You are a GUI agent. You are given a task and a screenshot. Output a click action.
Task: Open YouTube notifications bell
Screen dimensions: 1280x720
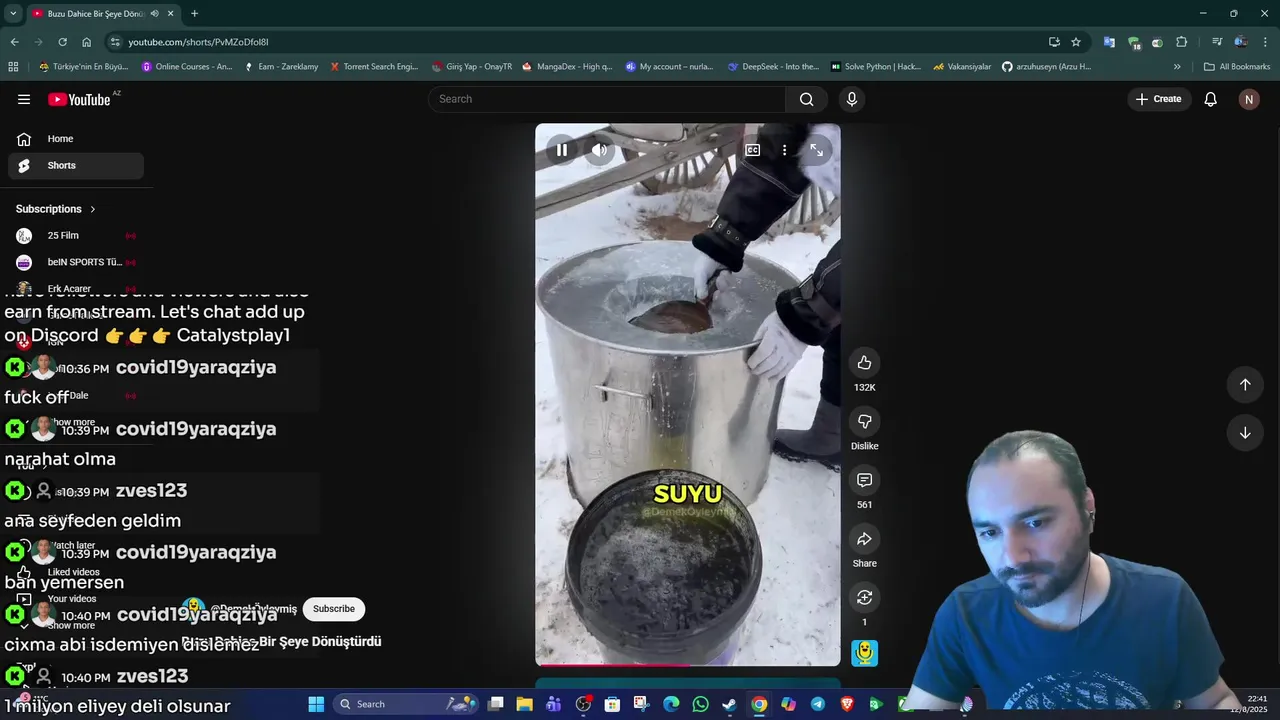click(1211, 99)
